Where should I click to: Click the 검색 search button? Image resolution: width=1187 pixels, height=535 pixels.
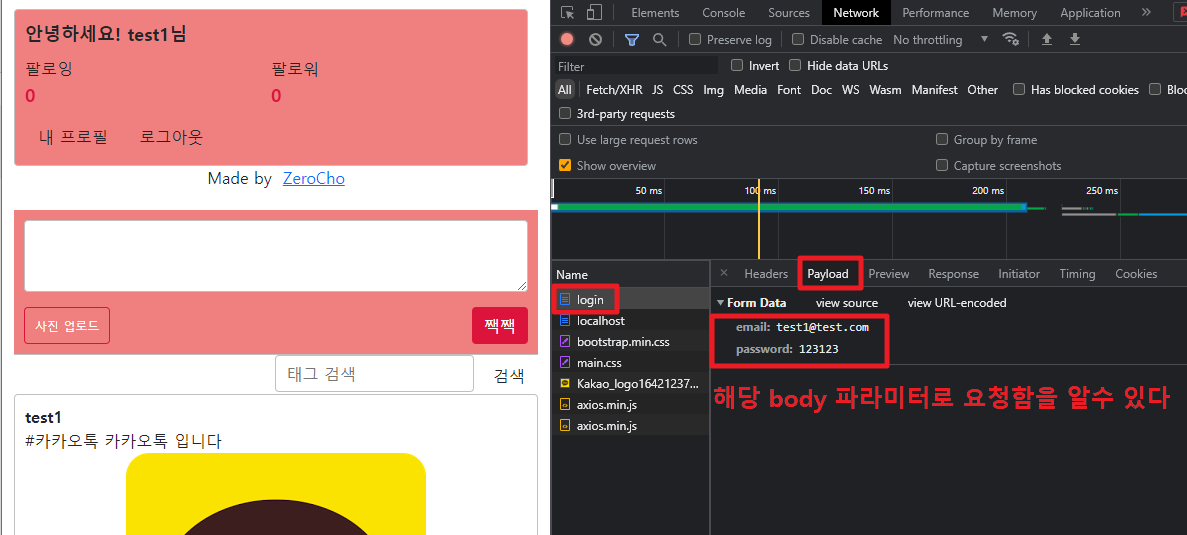(x=509, y=375)
